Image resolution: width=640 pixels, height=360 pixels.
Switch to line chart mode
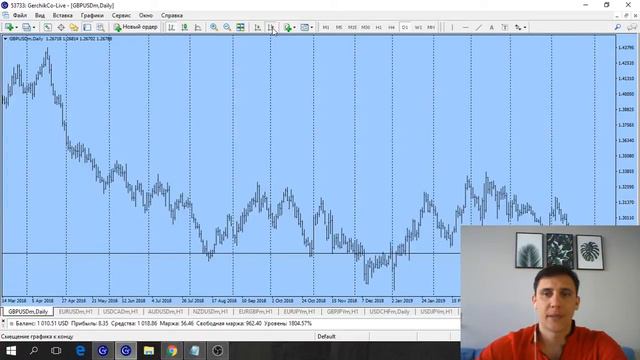(x=198, y=27)
